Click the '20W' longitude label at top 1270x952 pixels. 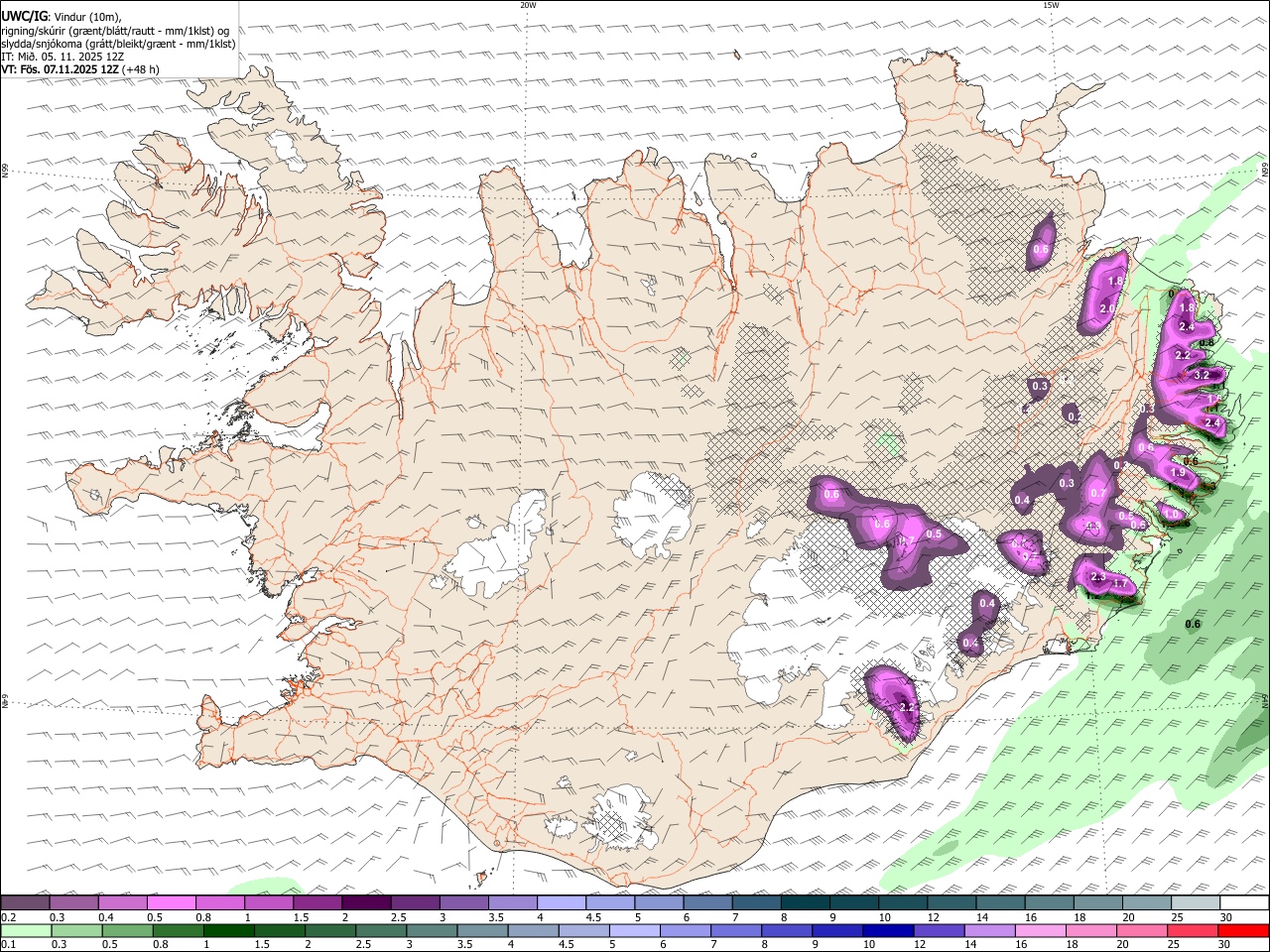pyautogui.click(x=528, y=5)
